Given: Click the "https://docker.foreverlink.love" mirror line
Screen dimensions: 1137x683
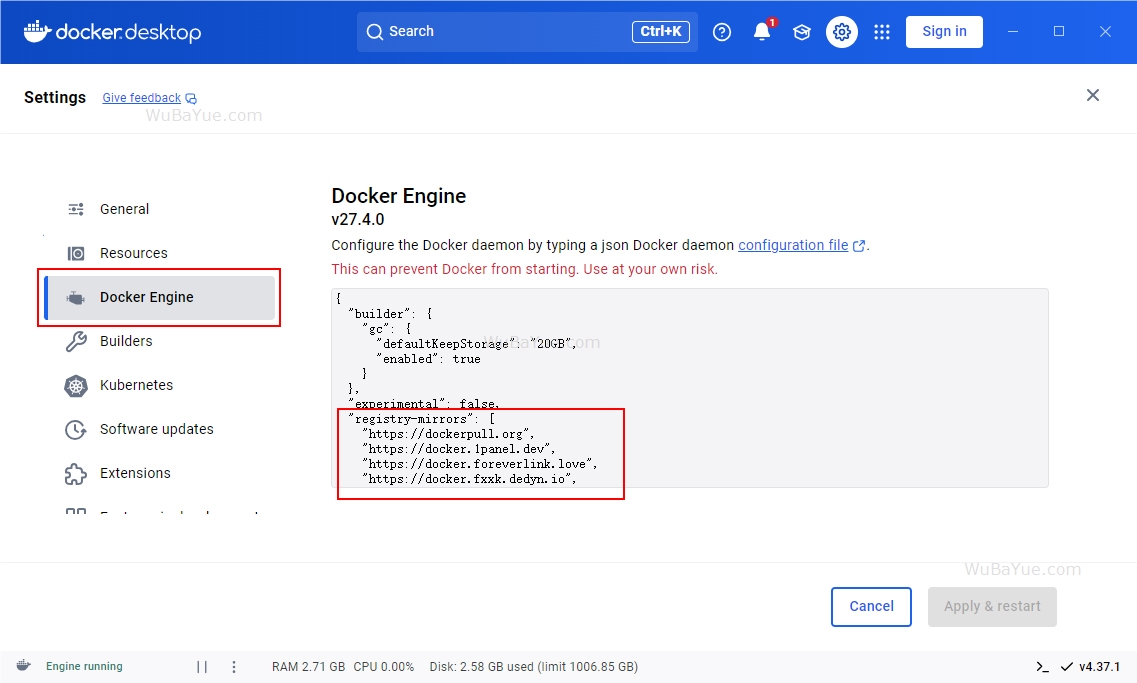Looking at the screenshot, I should pos(479,465).
